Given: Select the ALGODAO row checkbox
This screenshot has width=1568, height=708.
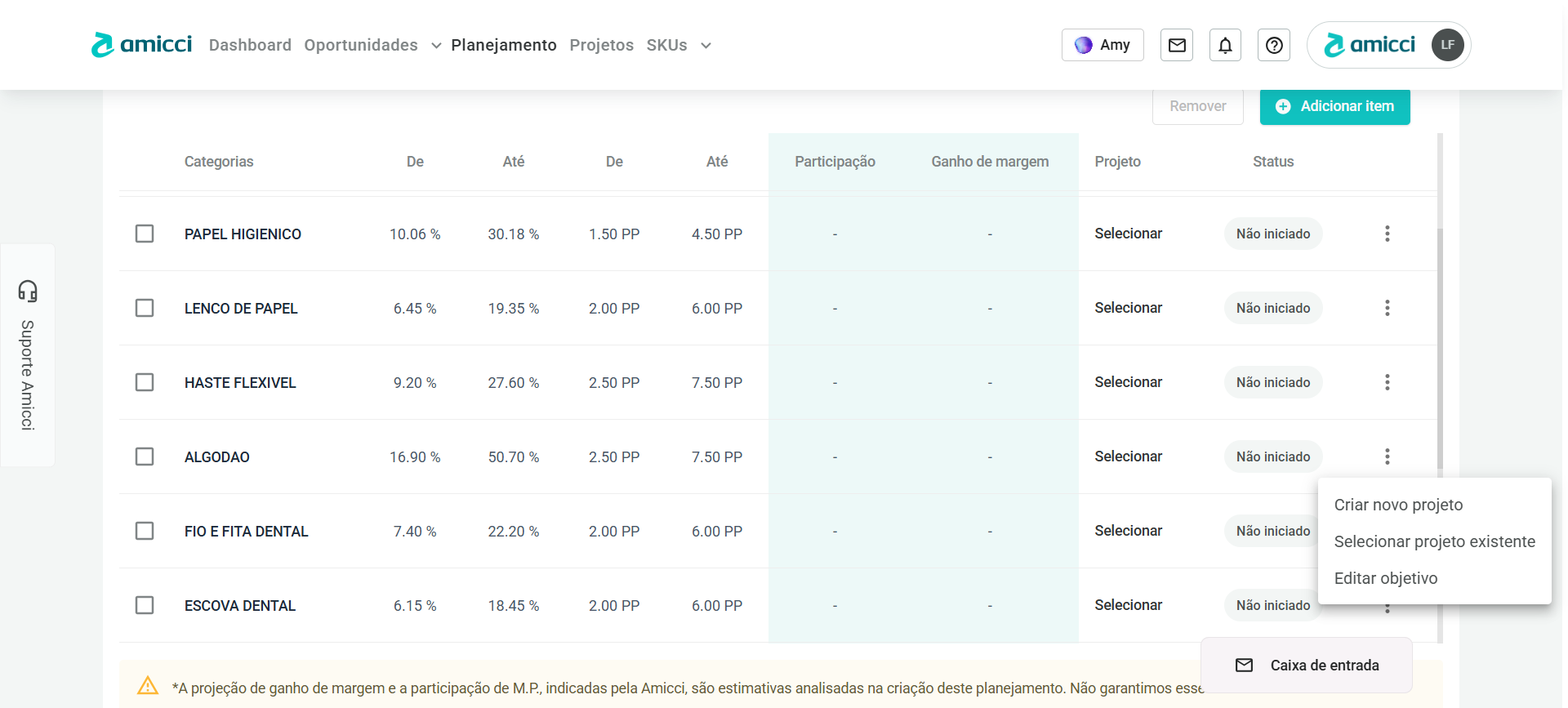Looking at the screenshot, I should (145, 456).
